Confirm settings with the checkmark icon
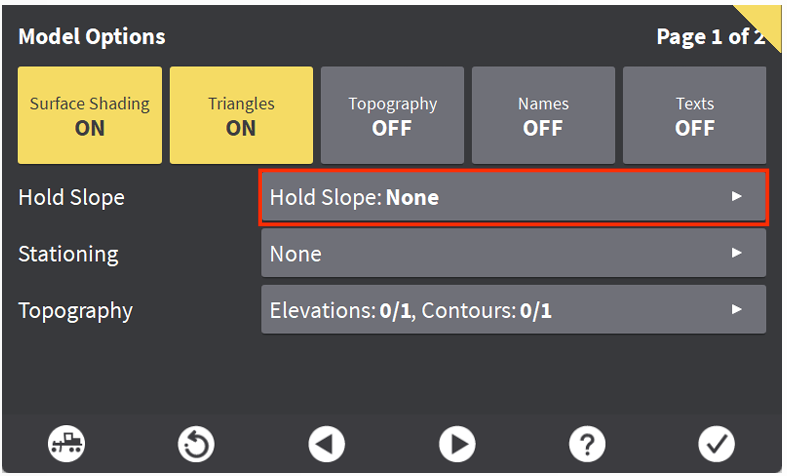Viewport: 787px width, 476px height. point(716,443)
